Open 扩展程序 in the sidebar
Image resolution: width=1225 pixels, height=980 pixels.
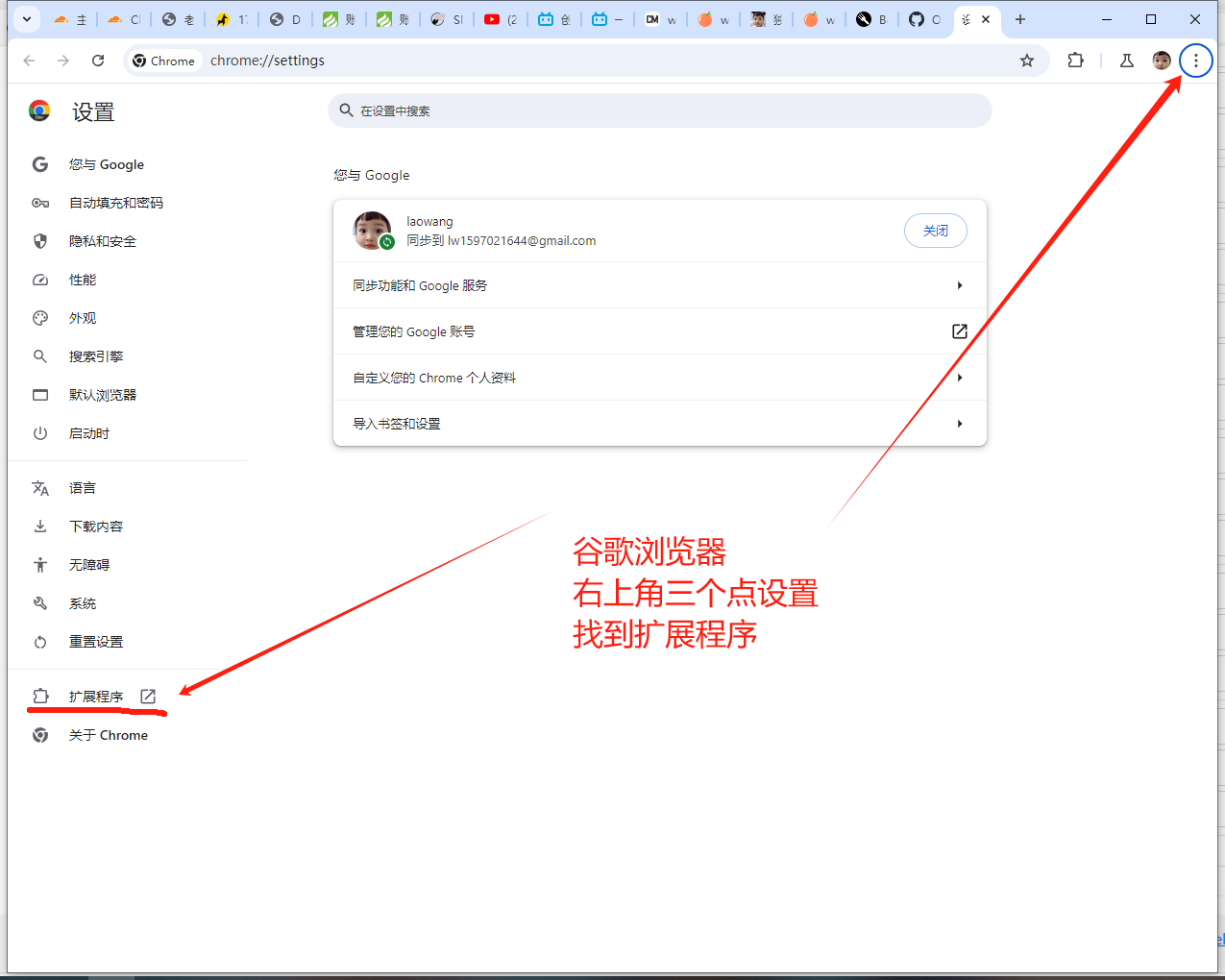tap(96, 697)
